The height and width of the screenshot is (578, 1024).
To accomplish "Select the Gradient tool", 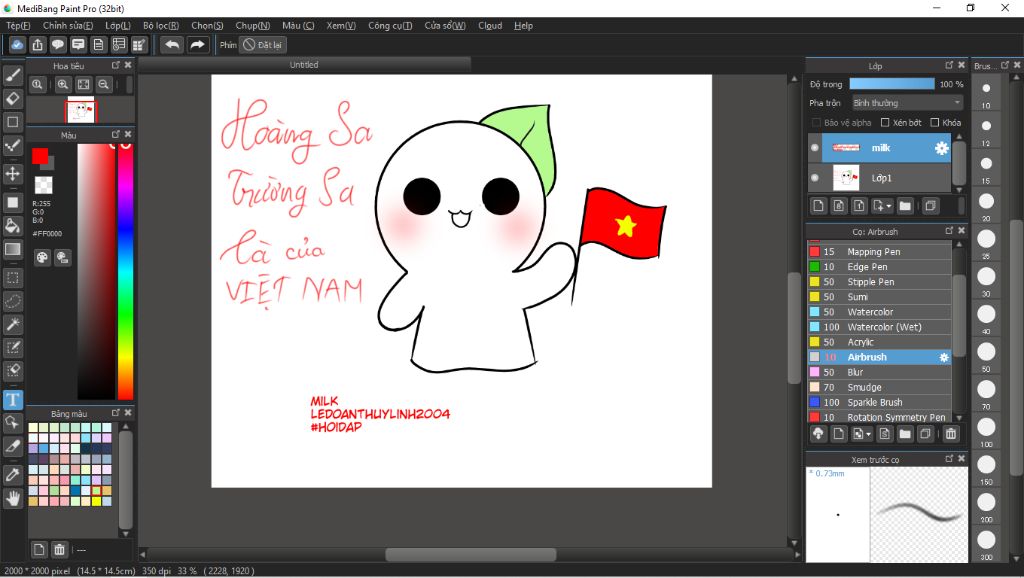I will pos(12,249).
